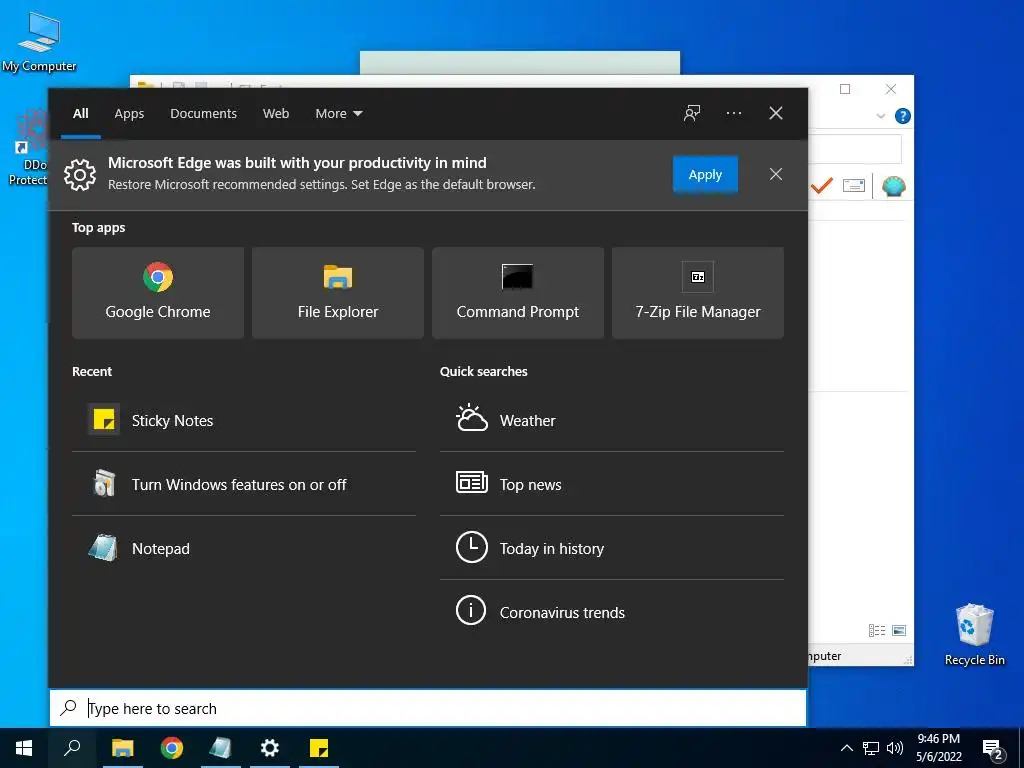Viewport: 1024px width, 768px height.
Task: Run the Top news quick search
Action: click(612, 484)
